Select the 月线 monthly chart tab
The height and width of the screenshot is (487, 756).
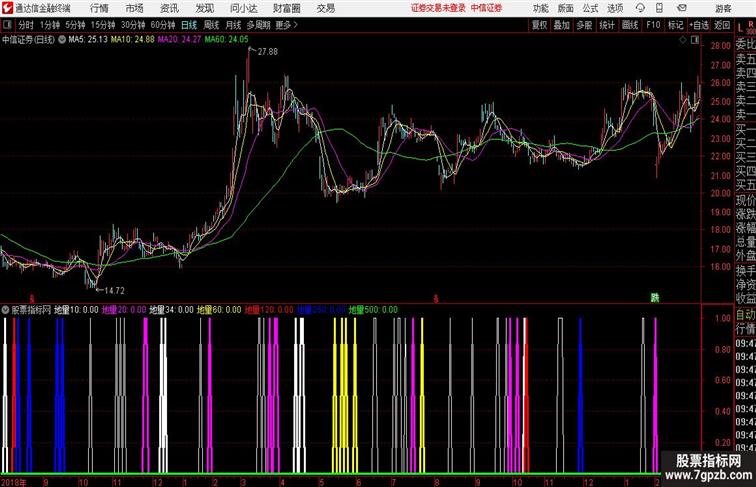tap(233, 25)
